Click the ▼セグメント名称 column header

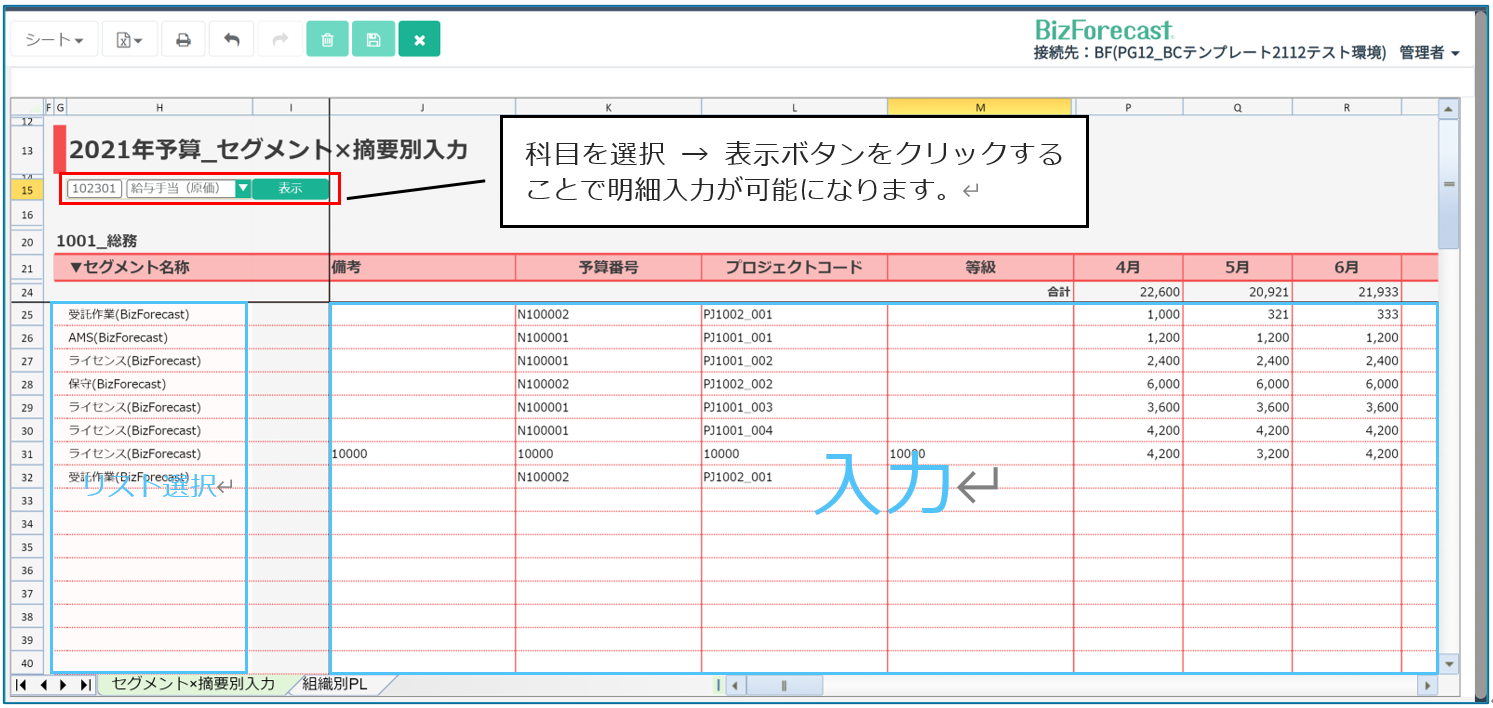pyautogui.click(x=130, y=267)
